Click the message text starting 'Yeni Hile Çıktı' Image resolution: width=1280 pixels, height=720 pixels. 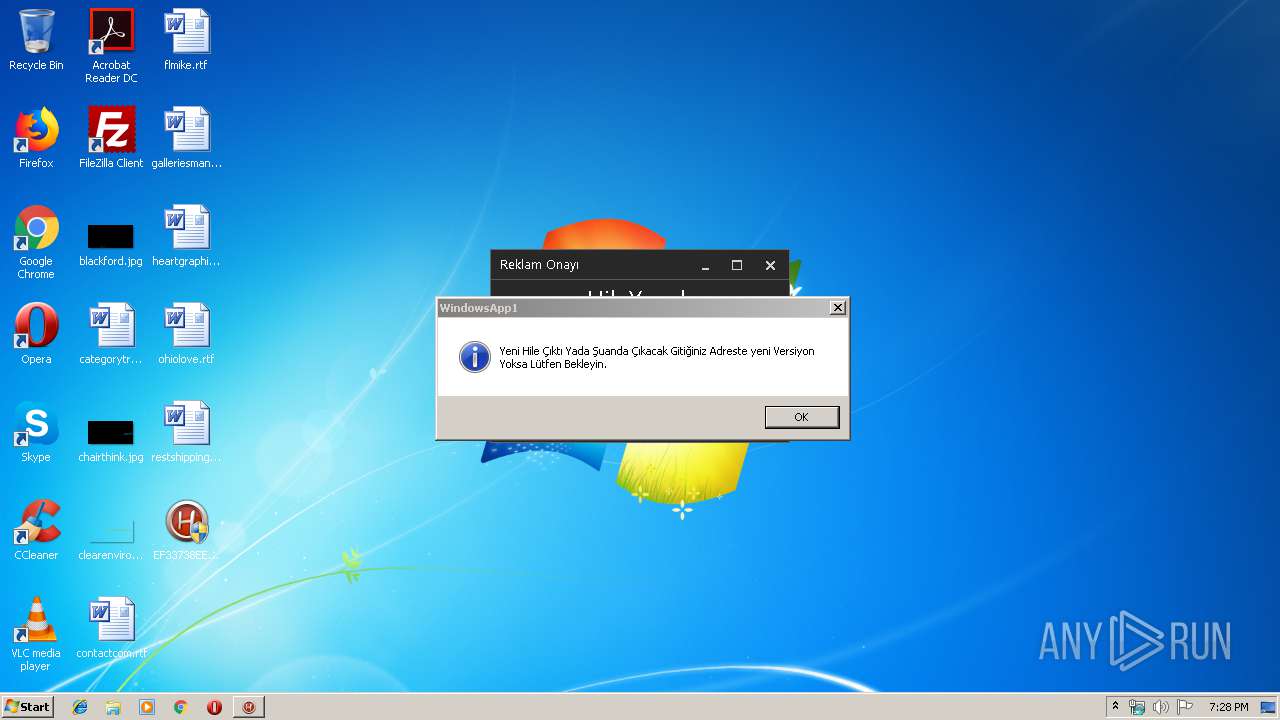tap(657, 358)
